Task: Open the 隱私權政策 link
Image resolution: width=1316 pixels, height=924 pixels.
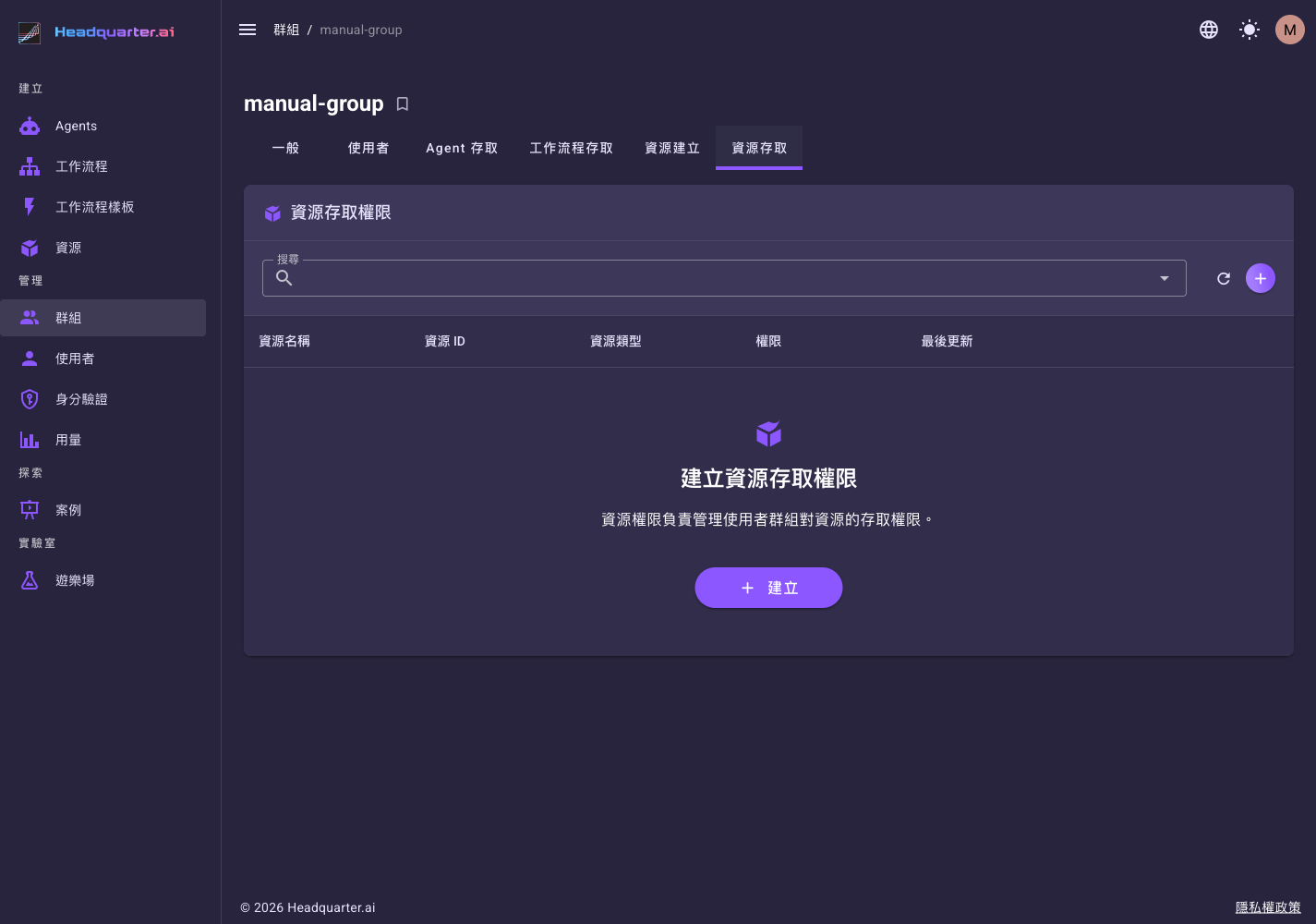Action: point(1268,907)
